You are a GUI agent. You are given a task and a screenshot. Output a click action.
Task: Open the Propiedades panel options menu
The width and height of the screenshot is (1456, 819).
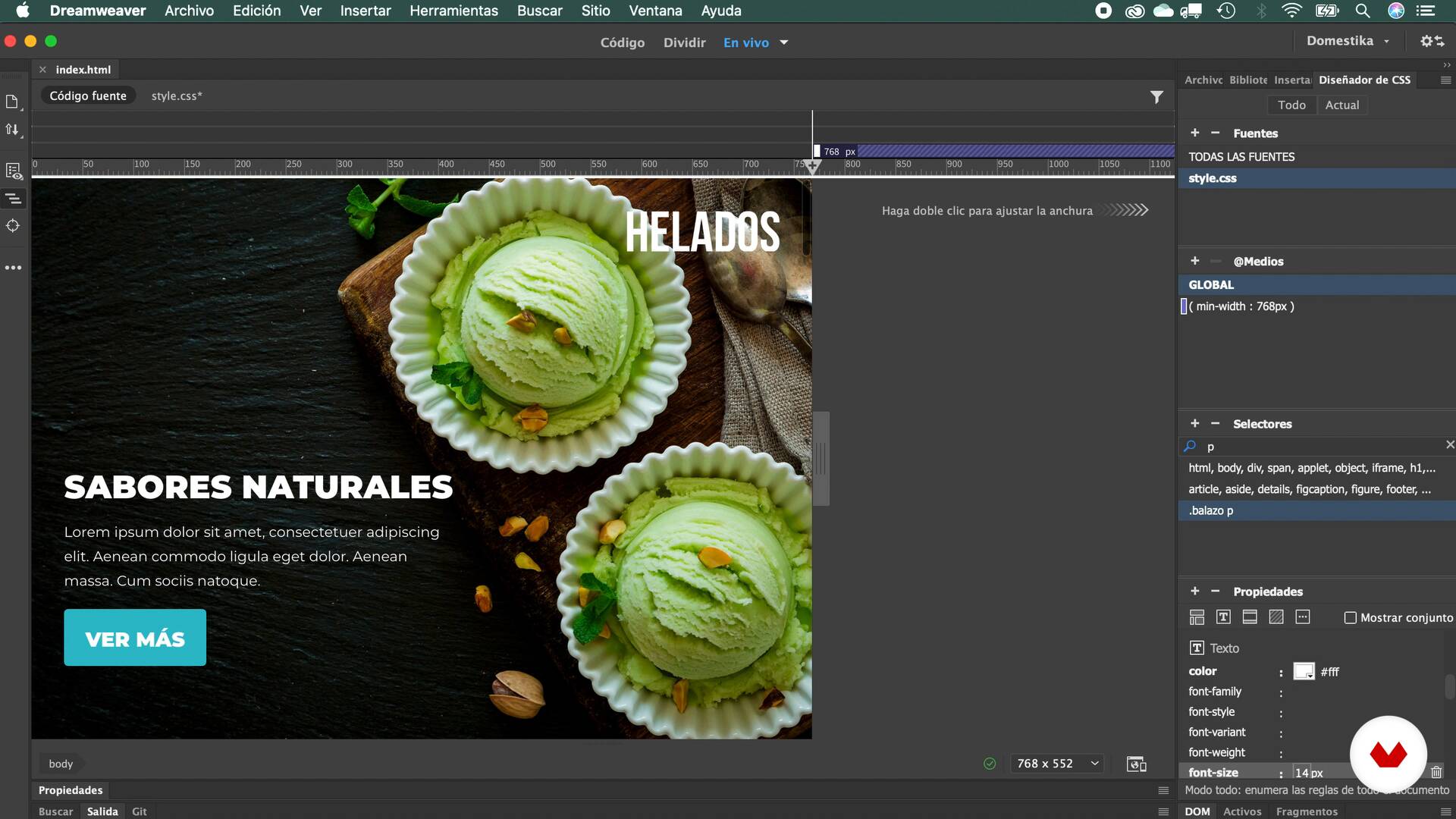pos(1163,790)
